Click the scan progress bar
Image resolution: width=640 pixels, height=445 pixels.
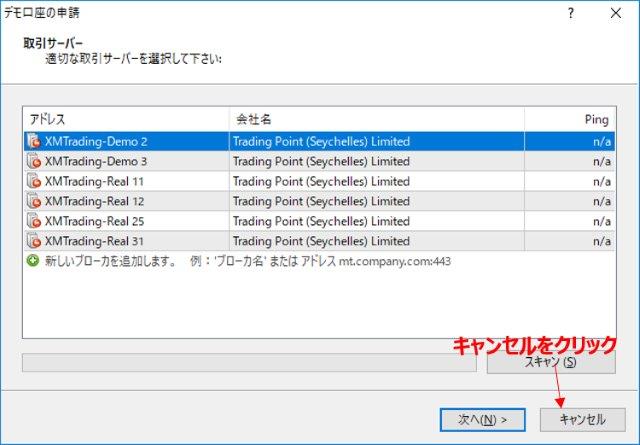point(249,362)
